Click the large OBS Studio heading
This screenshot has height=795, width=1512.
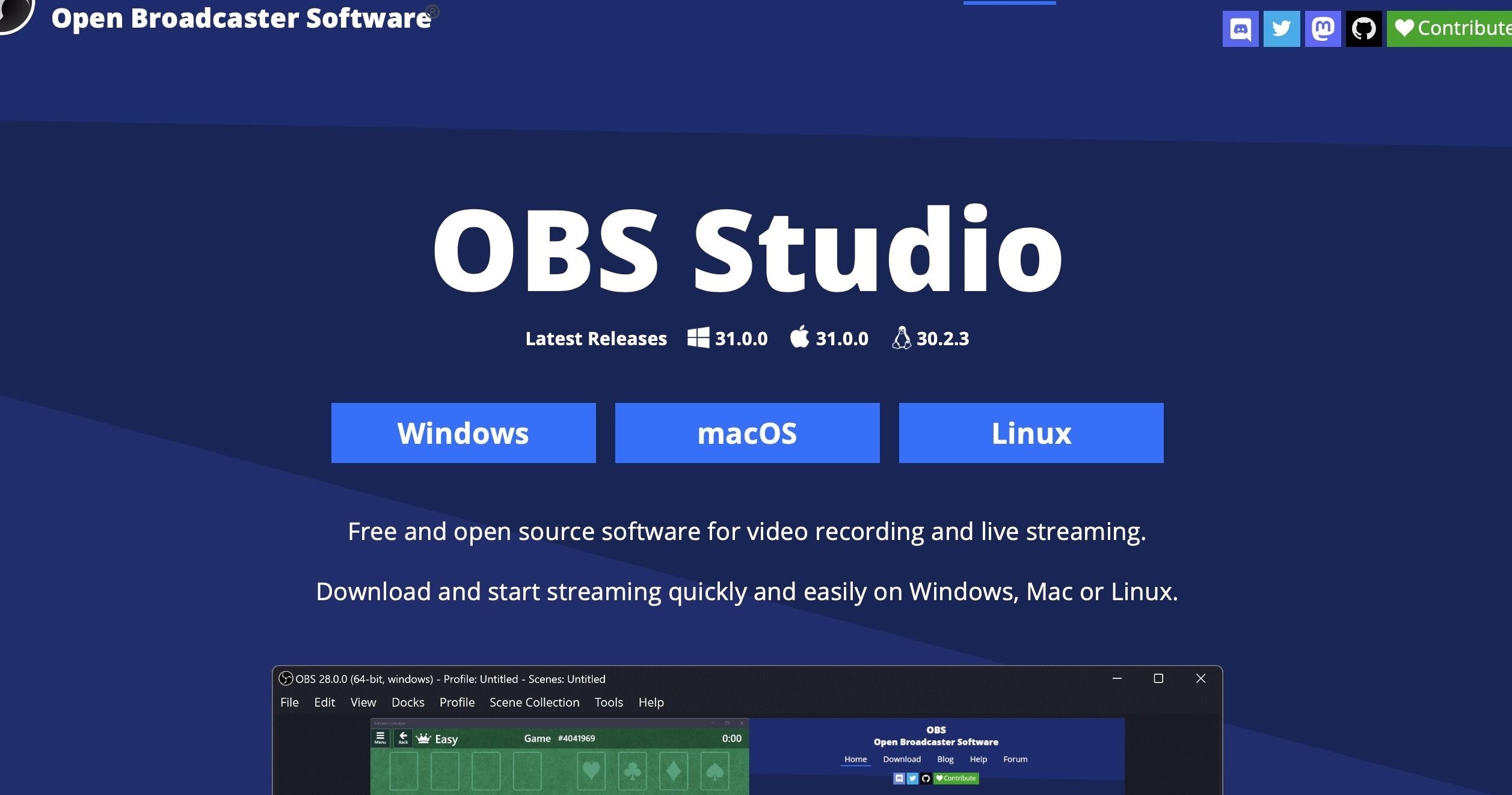pos(747,250)
